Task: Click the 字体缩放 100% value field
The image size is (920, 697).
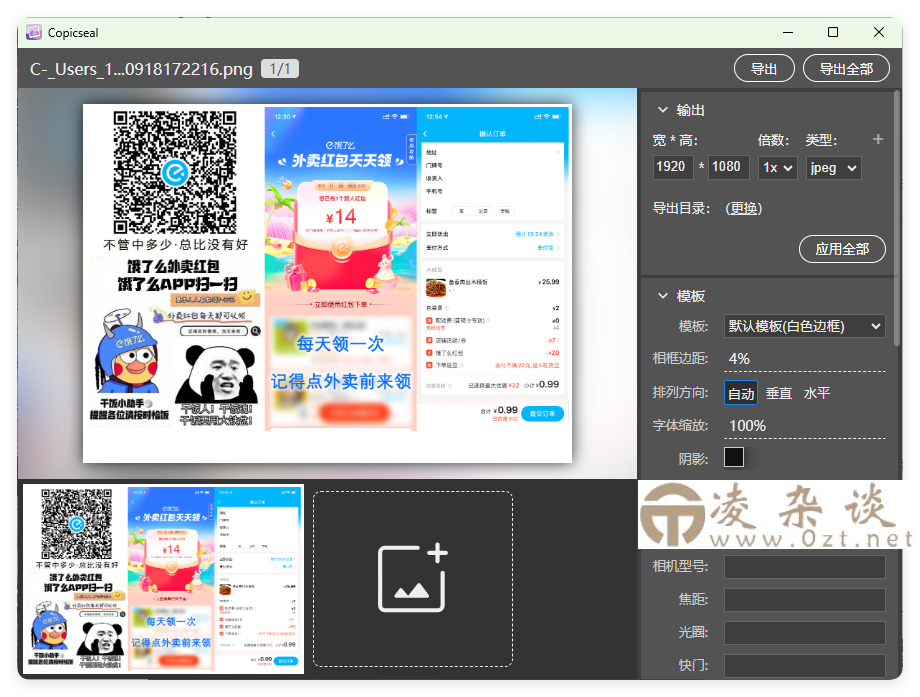Action: 804,426
